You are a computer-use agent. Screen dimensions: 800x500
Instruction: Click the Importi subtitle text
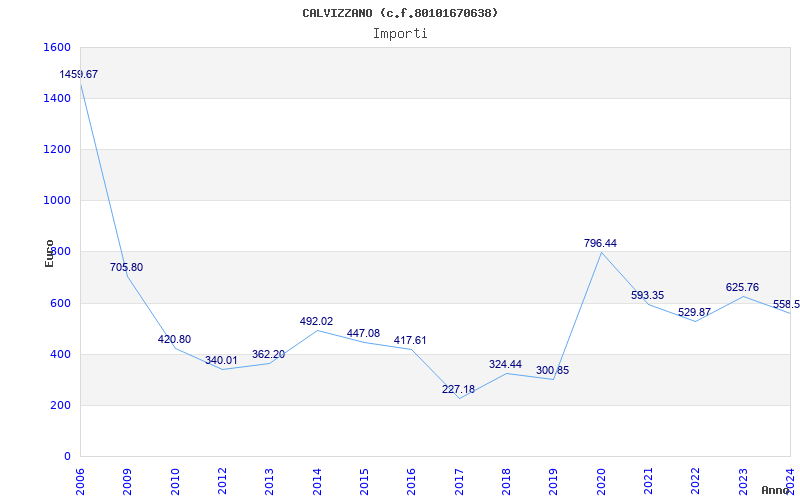(x=400, y=33)
